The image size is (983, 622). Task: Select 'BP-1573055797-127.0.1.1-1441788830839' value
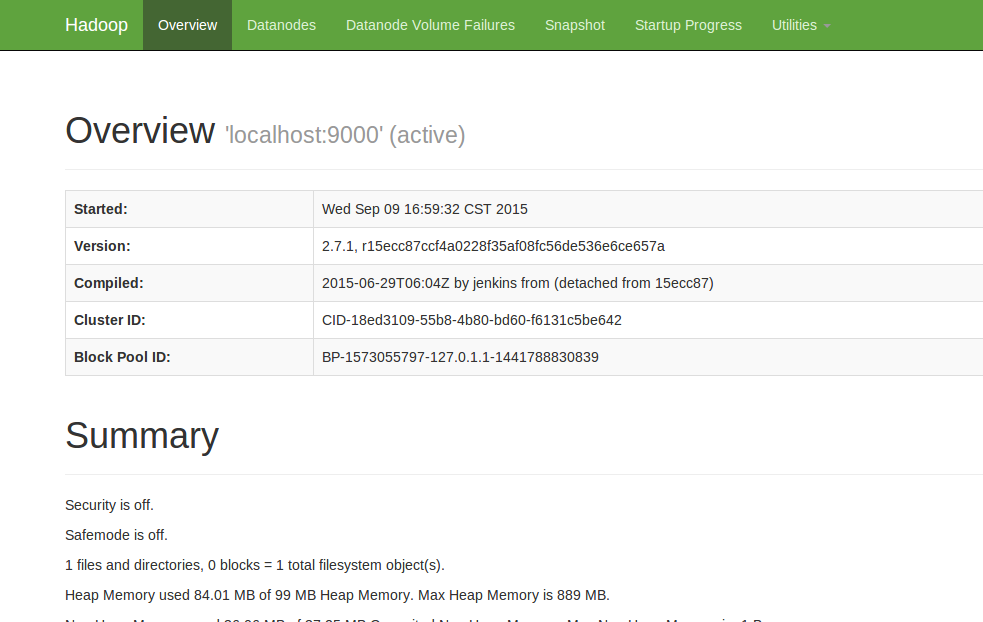460,357
